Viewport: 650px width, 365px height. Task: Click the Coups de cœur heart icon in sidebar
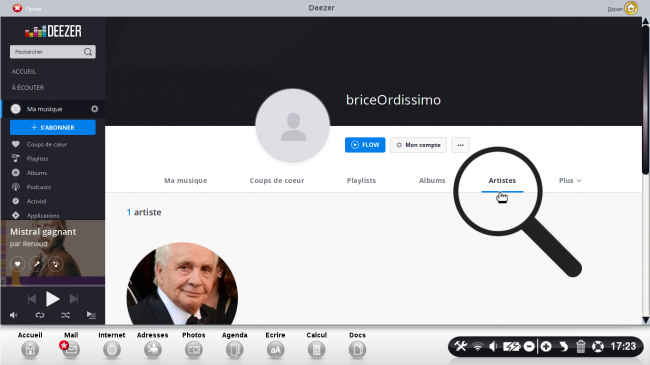pos(16,144)
